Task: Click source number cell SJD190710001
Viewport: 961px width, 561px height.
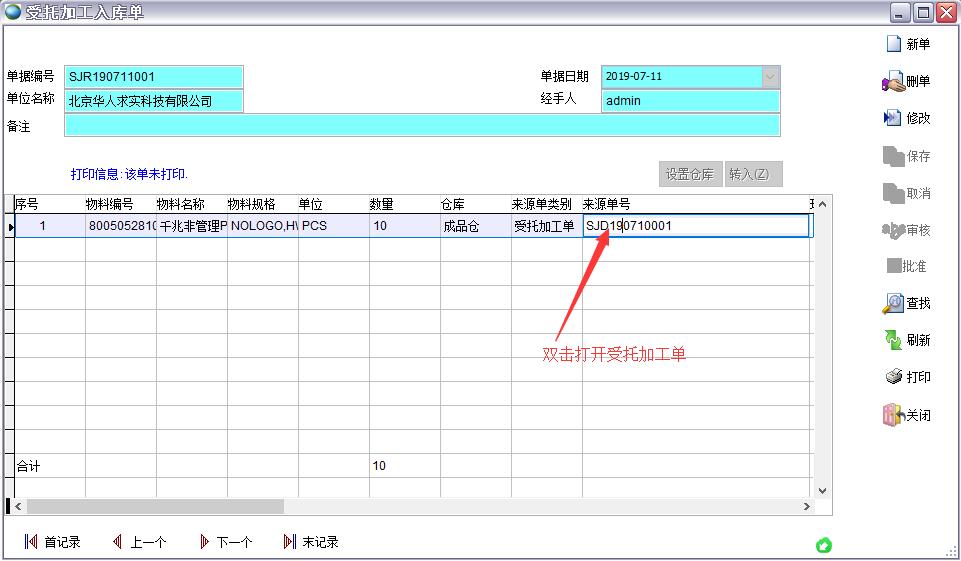Action: [695, 226]
